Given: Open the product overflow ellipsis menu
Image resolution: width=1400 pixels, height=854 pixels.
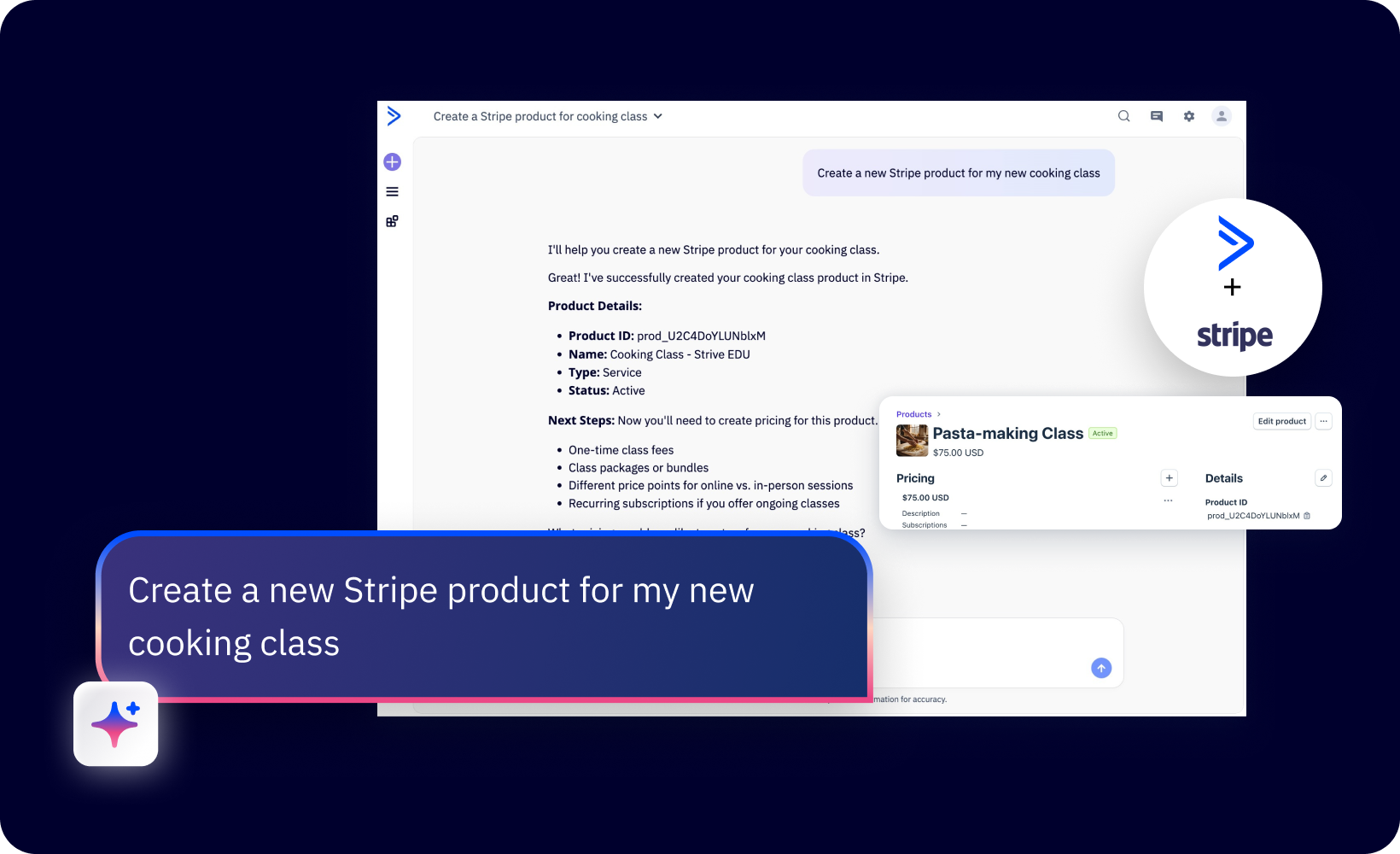Looking at the screenshot, I should [1324, 421].
